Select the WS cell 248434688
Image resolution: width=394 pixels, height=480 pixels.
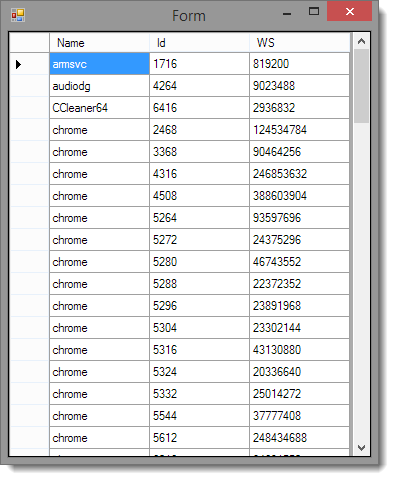[299, 438]
